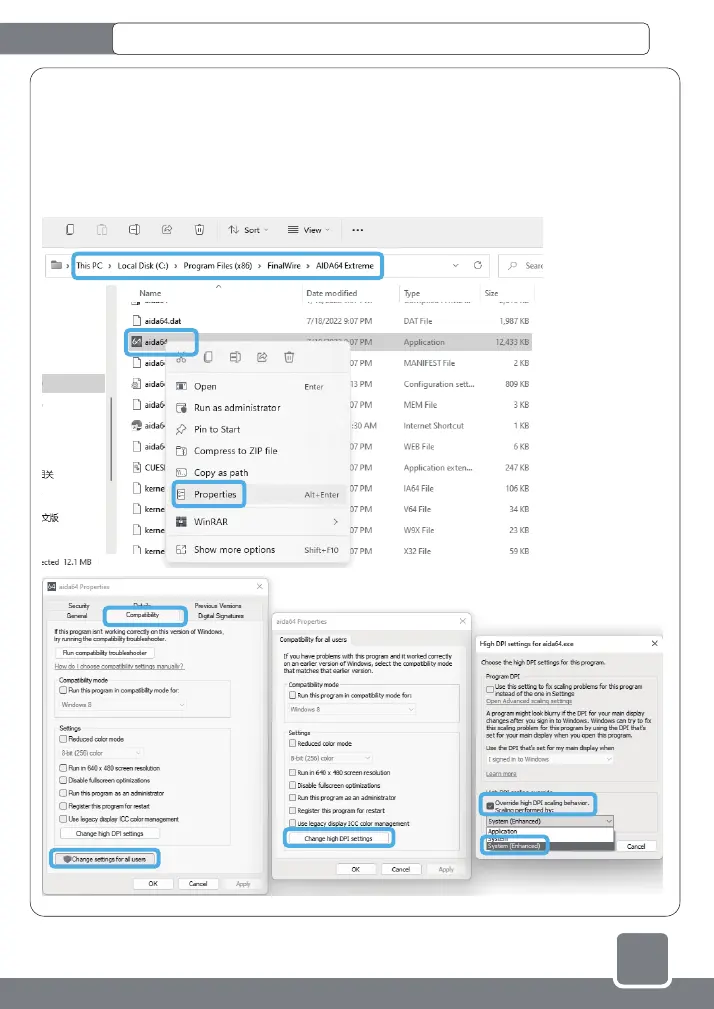Expand address bar history chevron

tap(455, 265)
